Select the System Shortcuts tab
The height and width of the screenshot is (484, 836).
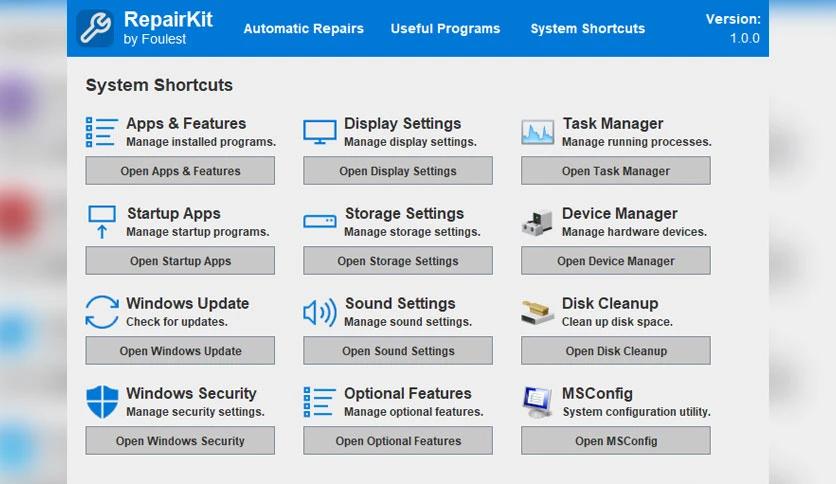tap(588, 28)
